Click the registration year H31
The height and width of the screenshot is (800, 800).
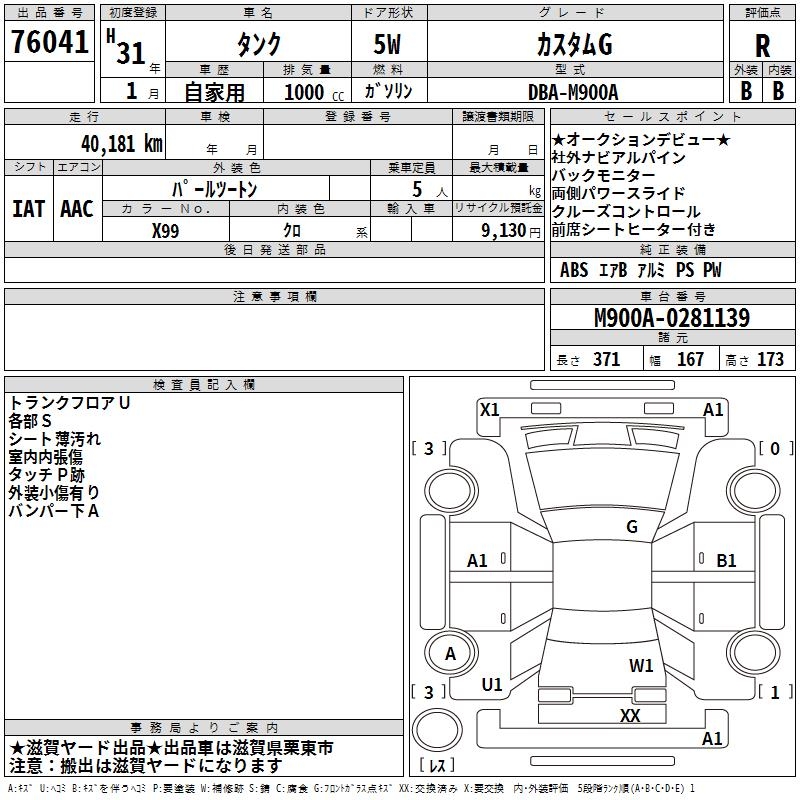point(126,47)
